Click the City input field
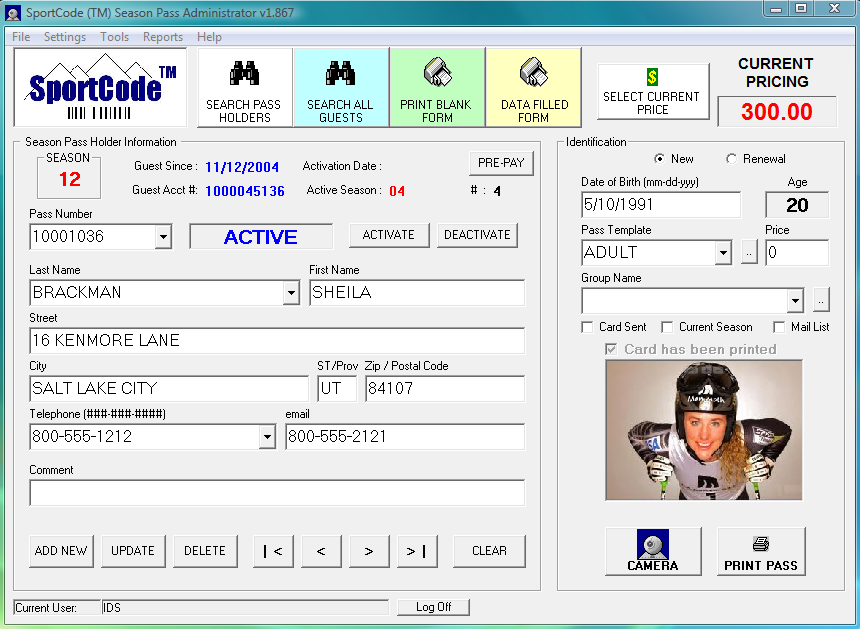The height and width of the screenshot is (629, 860). point(169,388)
